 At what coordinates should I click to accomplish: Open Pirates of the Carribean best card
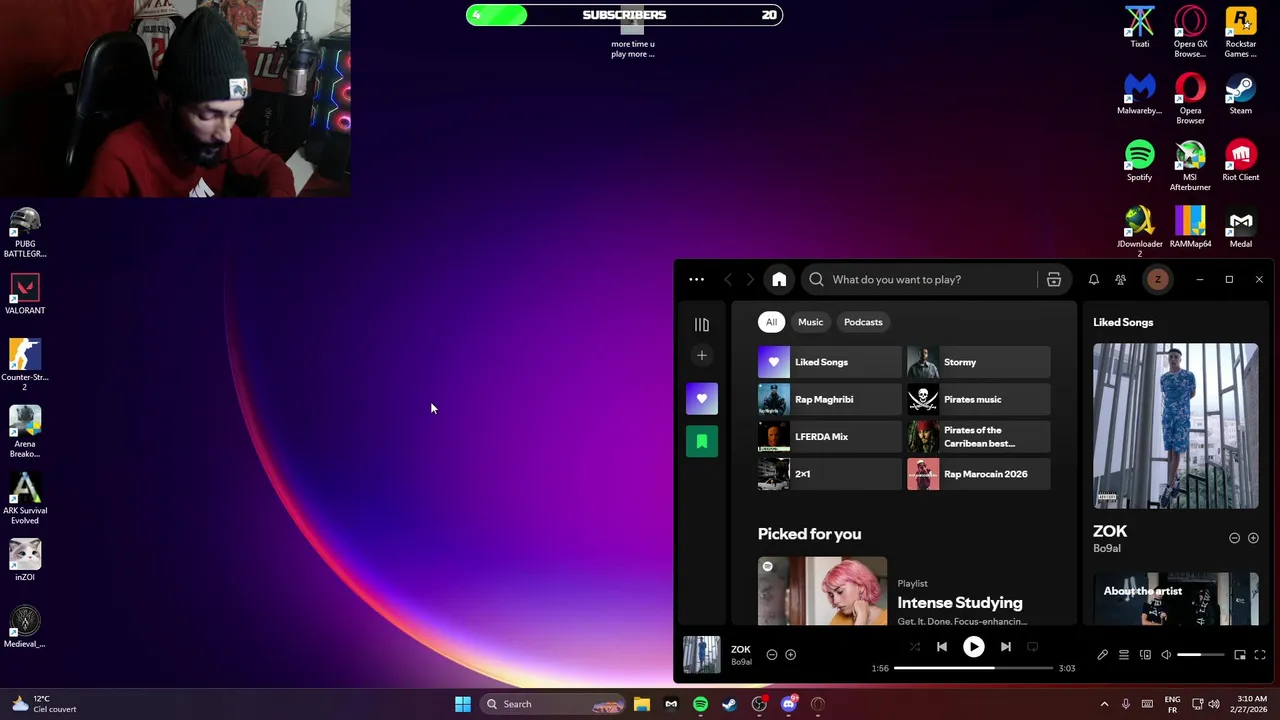tap(978, 437)
